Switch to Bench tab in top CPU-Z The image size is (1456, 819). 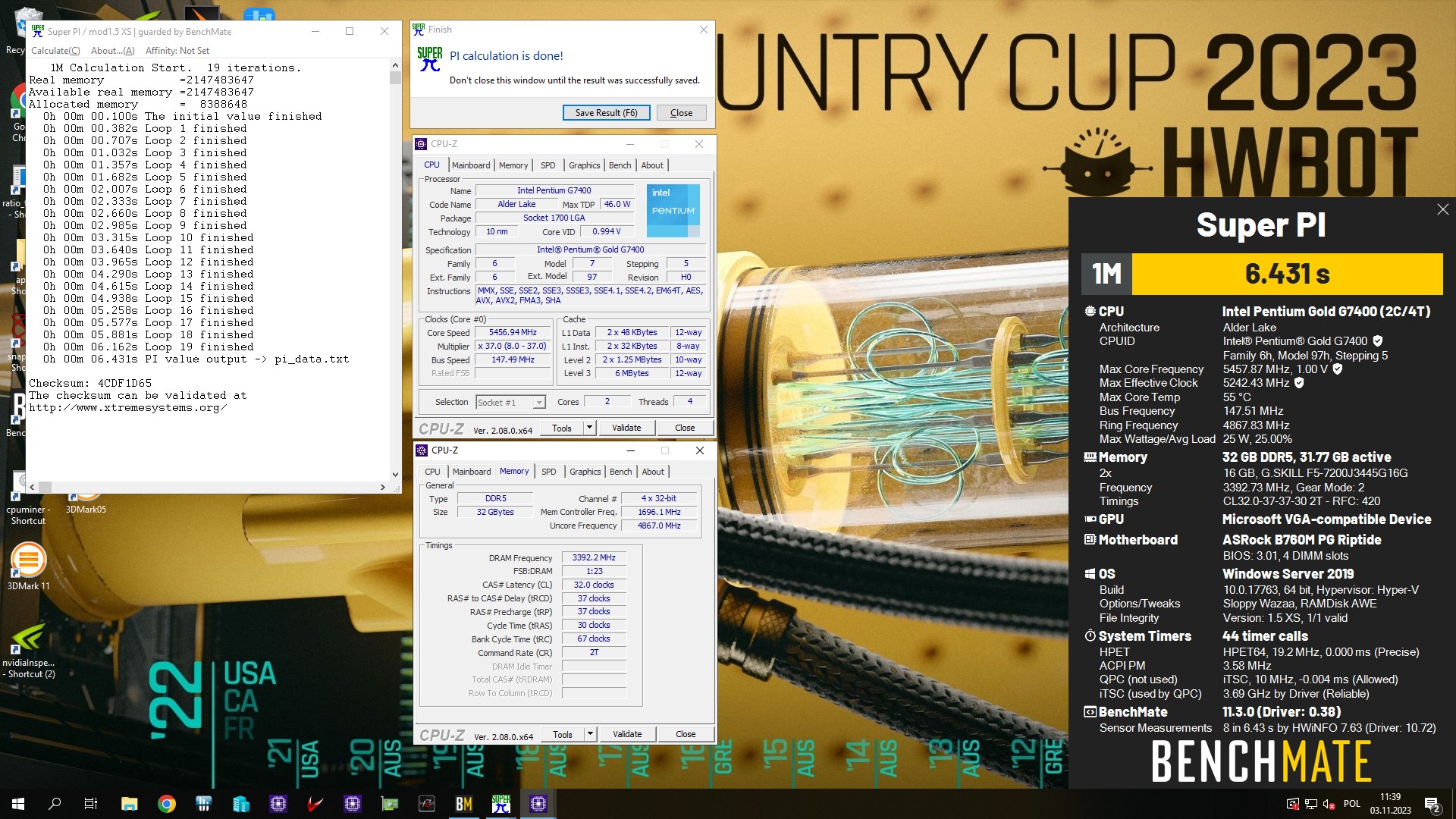620,165
